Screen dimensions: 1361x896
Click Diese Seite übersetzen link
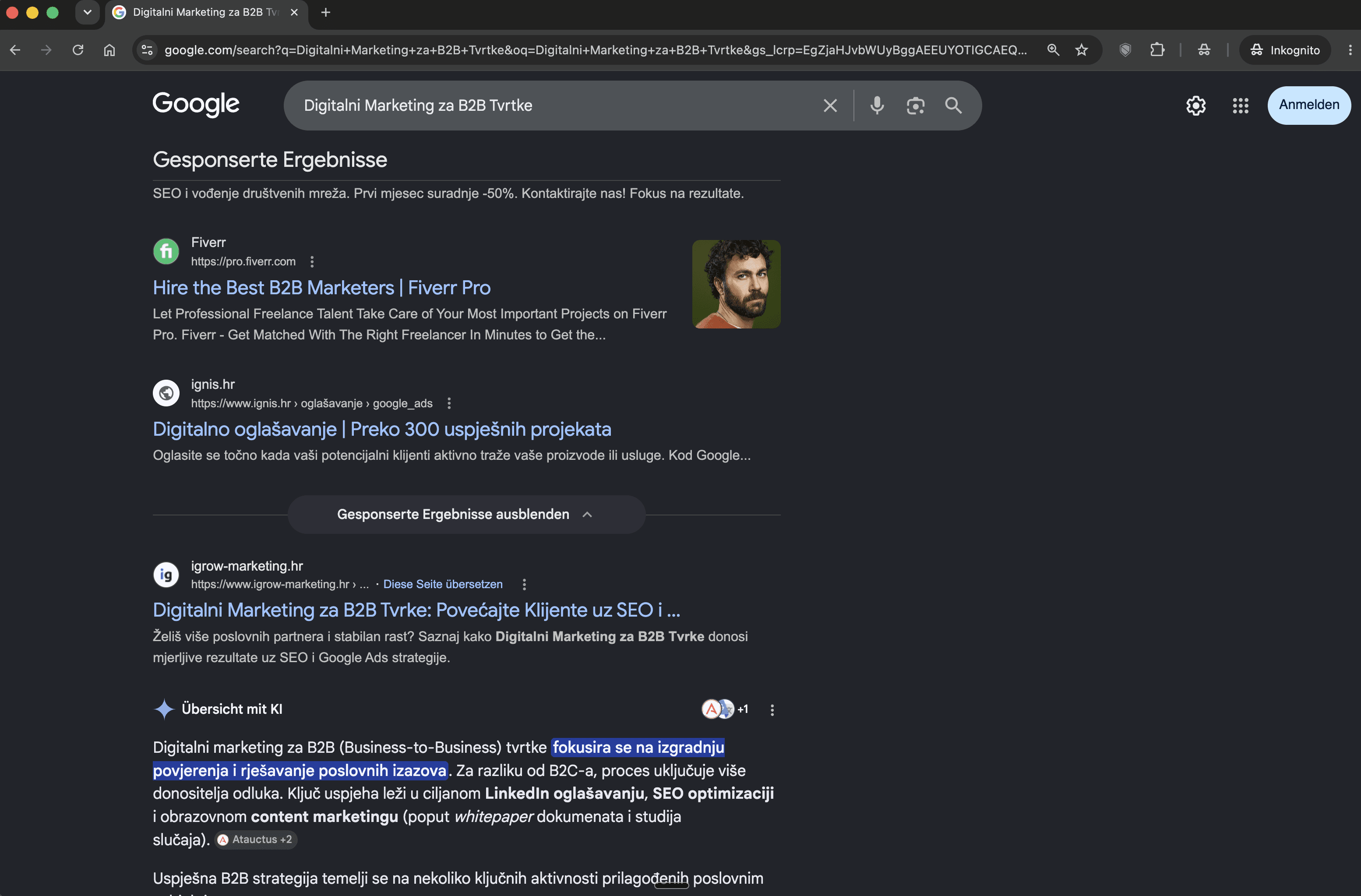click(x=443, y=584)
